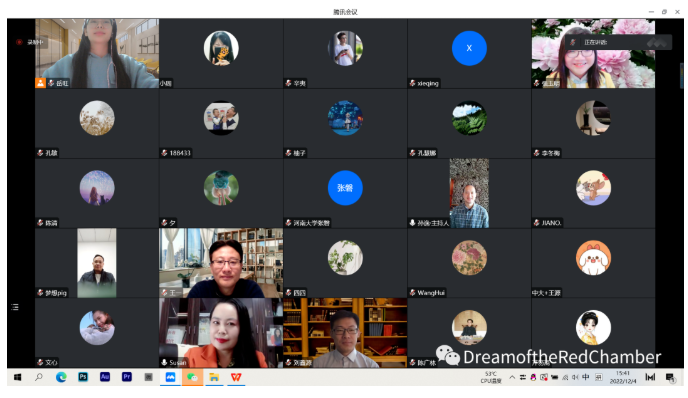Toggle the microphone icon on Susan's tile
The image size is (688, 398).
point(164,362)
